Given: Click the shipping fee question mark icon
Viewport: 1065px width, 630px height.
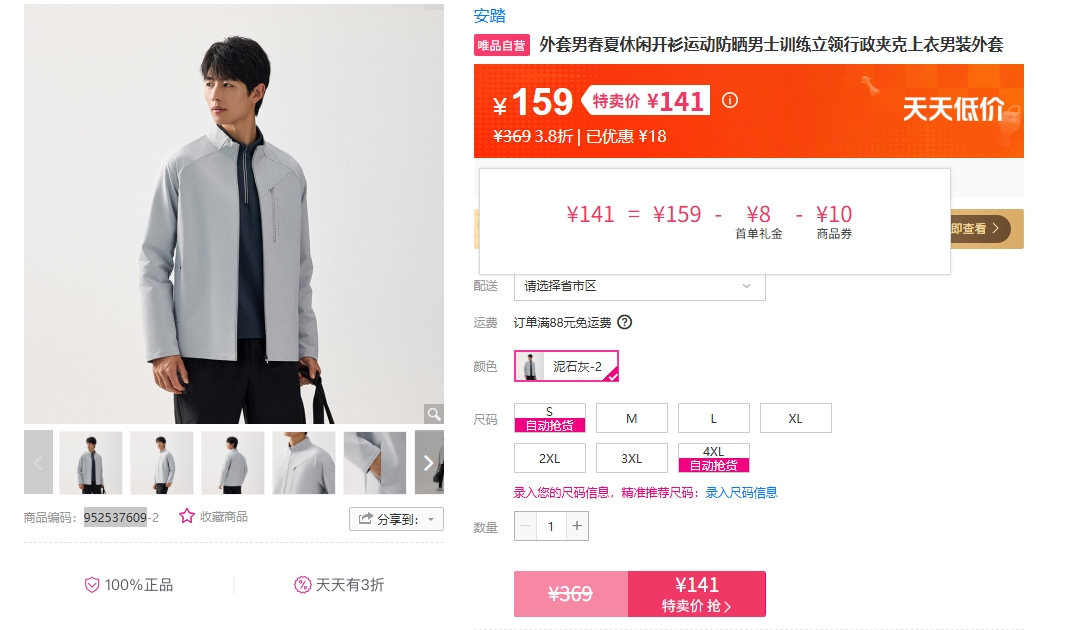Looking at the screenshot, I should tap(624, 322).
